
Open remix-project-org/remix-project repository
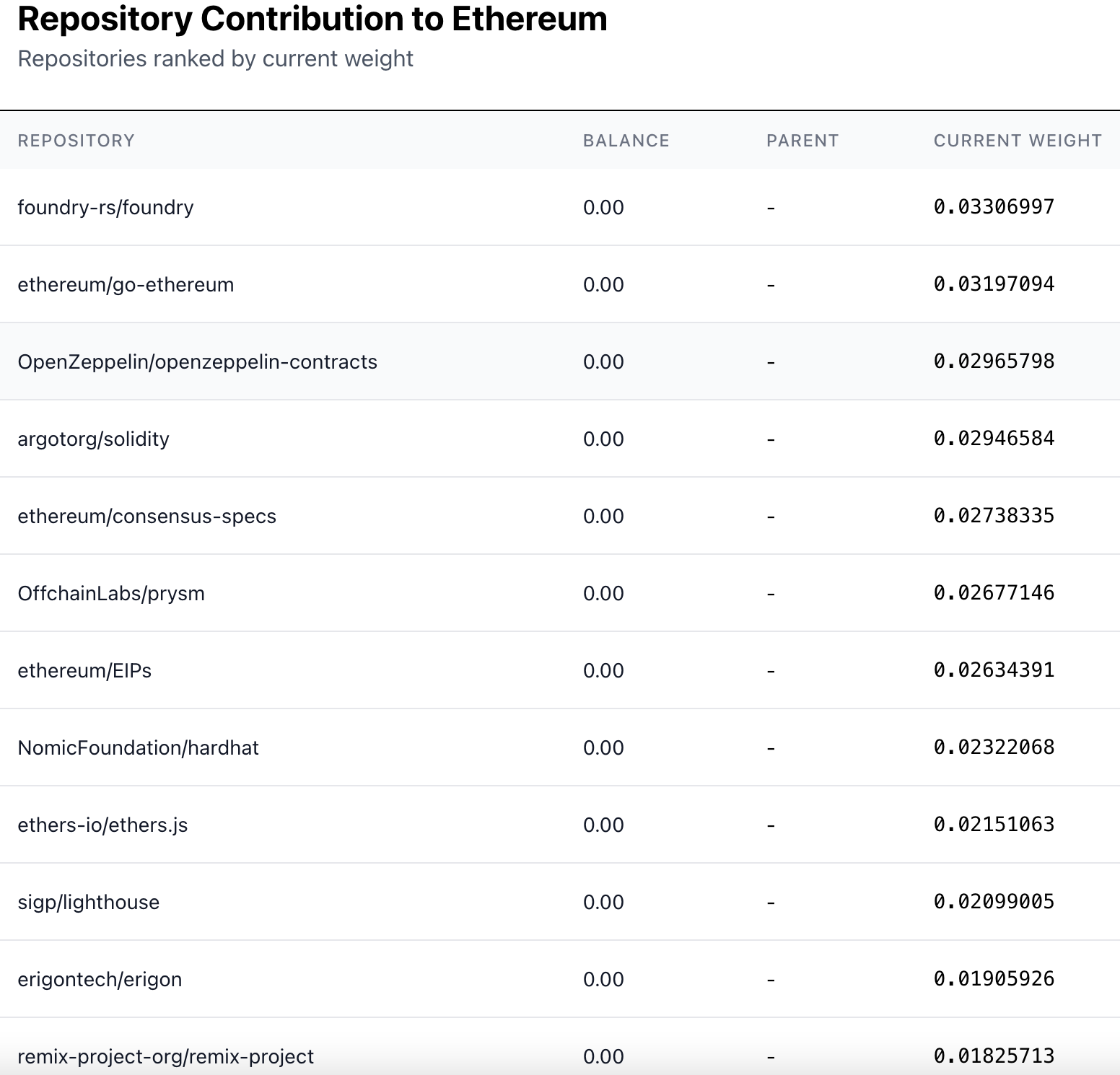click(165, 1057)
